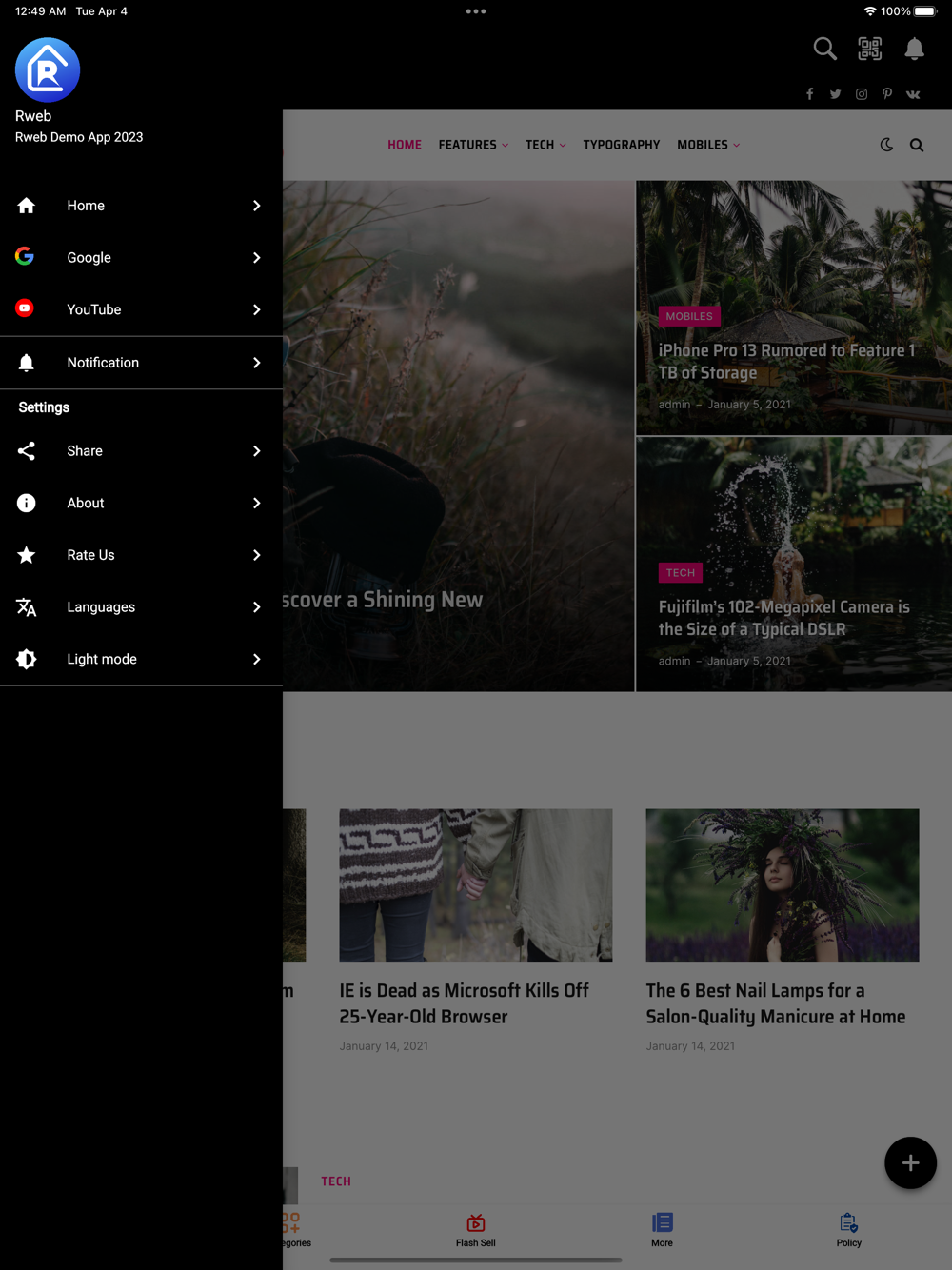Tap the Light mode brightness icon

click(x=27, y=659)
